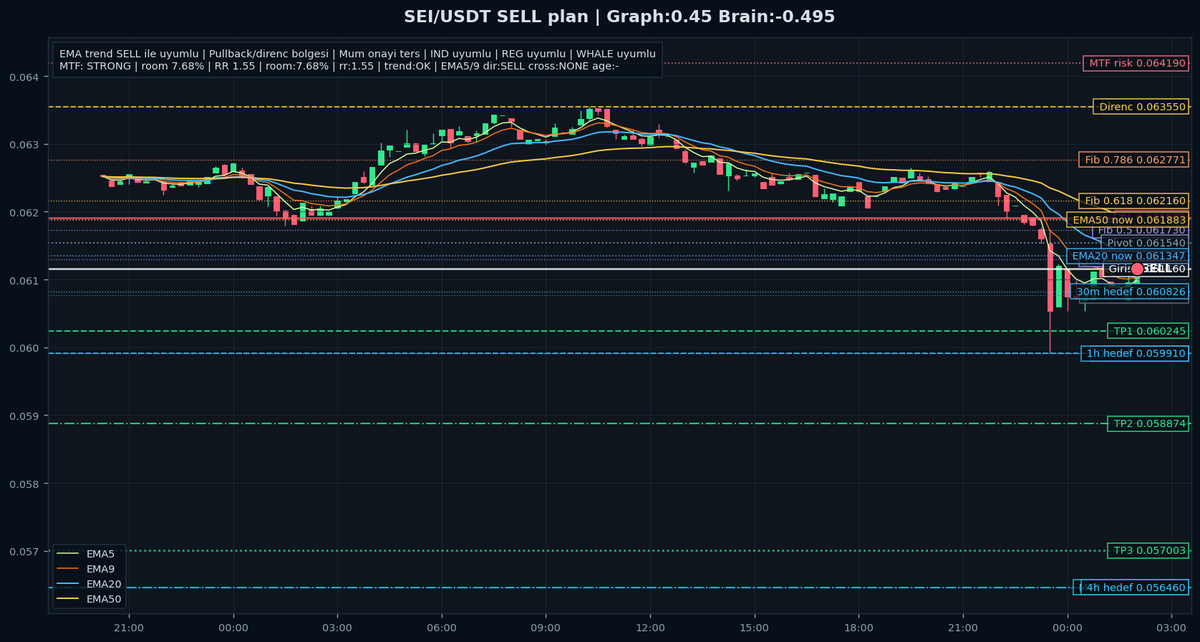Select the Fib 0.618 0.062160 label
This screenshot has width=1200, height=642.
pos(1134,201)
